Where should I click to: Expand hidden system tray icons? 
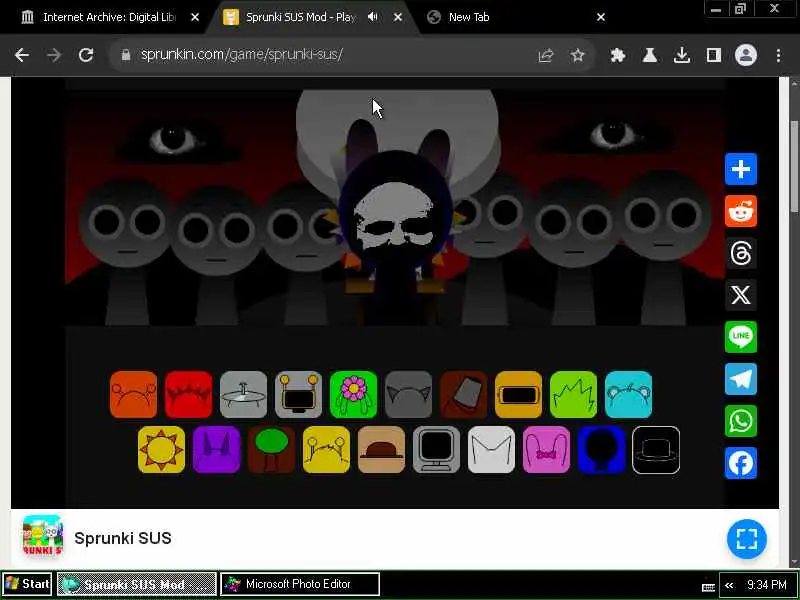(x=729, y=585)
